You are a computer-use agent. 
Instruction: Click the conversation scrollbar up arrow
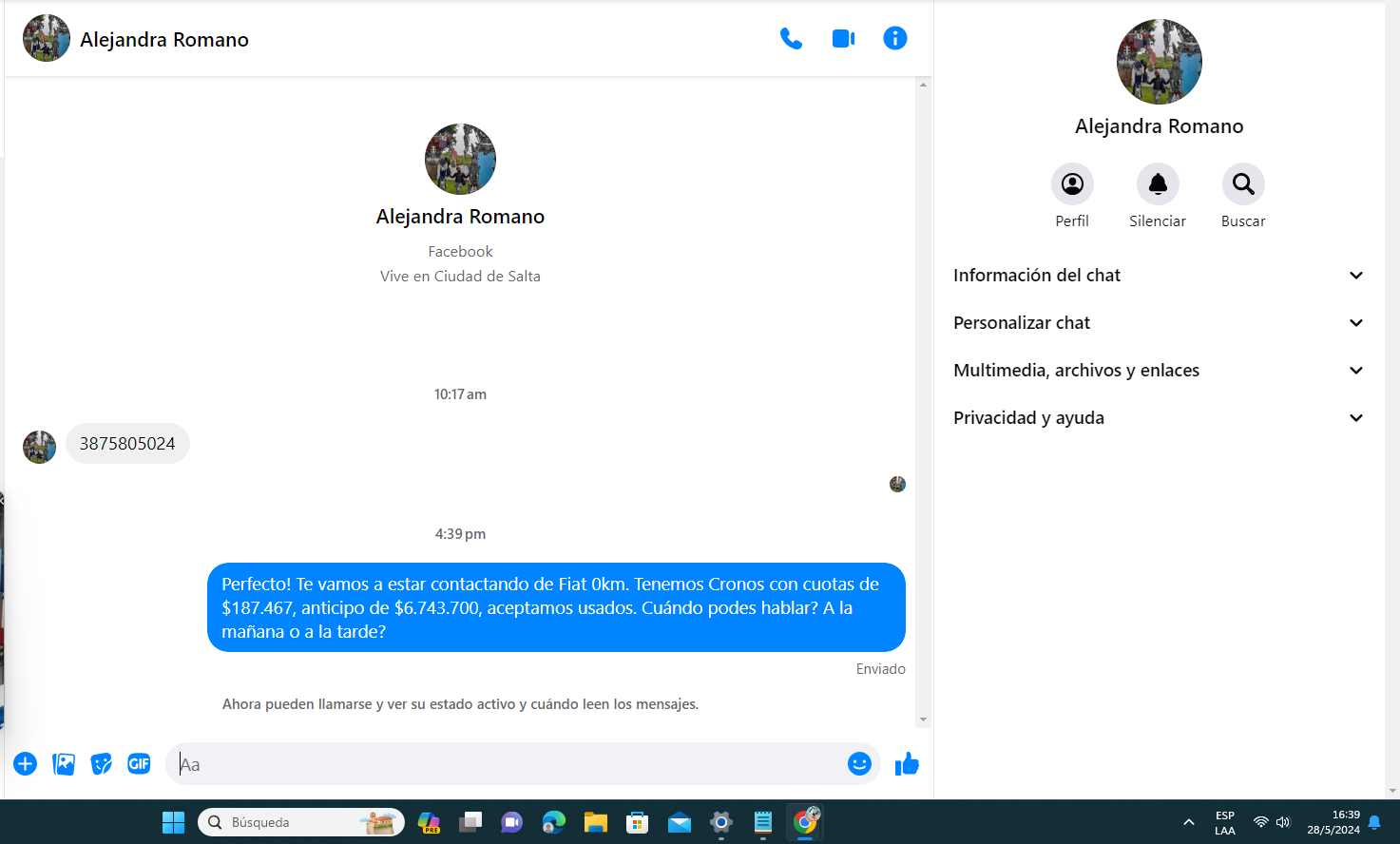tap(923, 85)
